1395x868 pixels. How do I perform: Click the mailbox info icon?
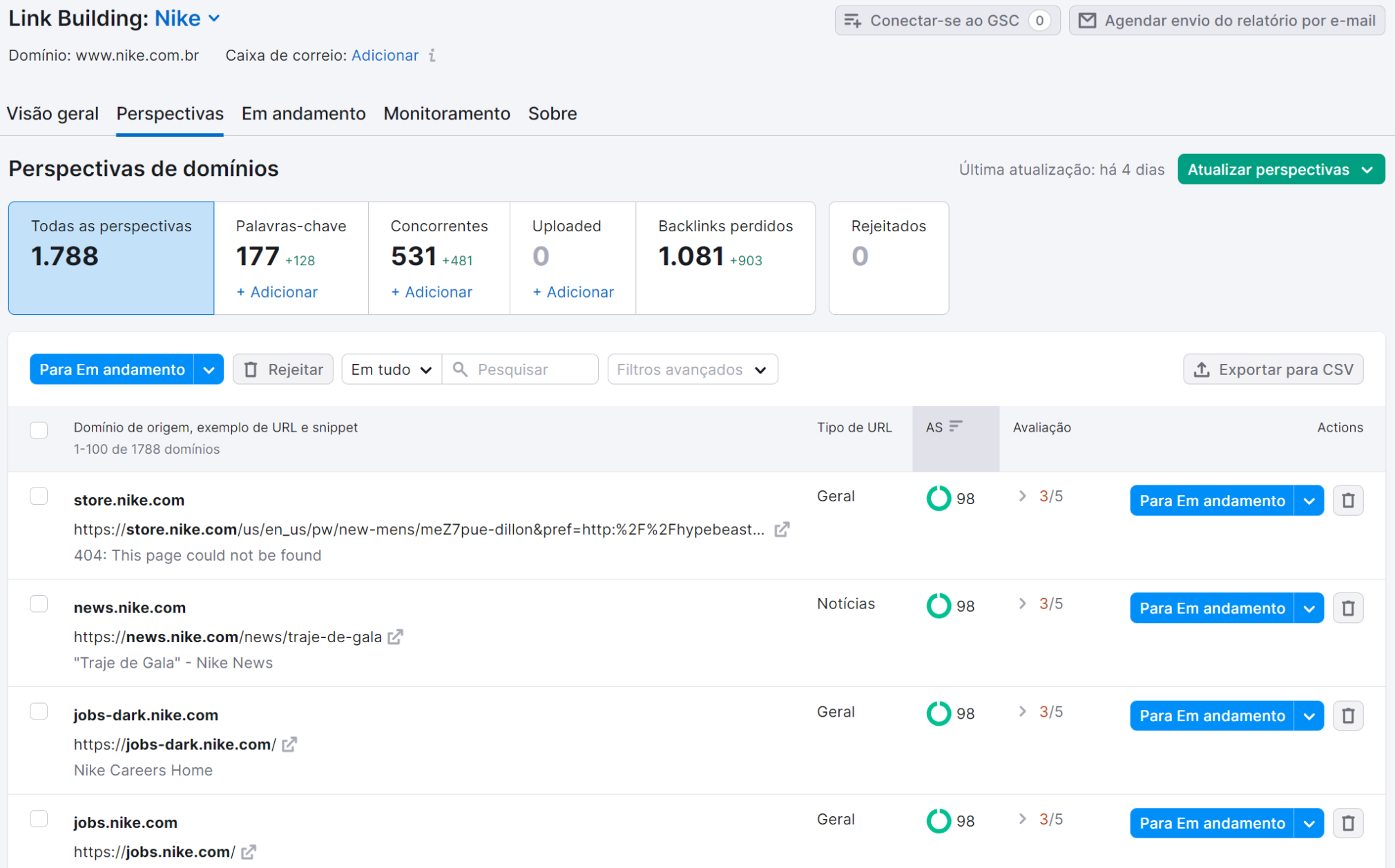point(432,55)
